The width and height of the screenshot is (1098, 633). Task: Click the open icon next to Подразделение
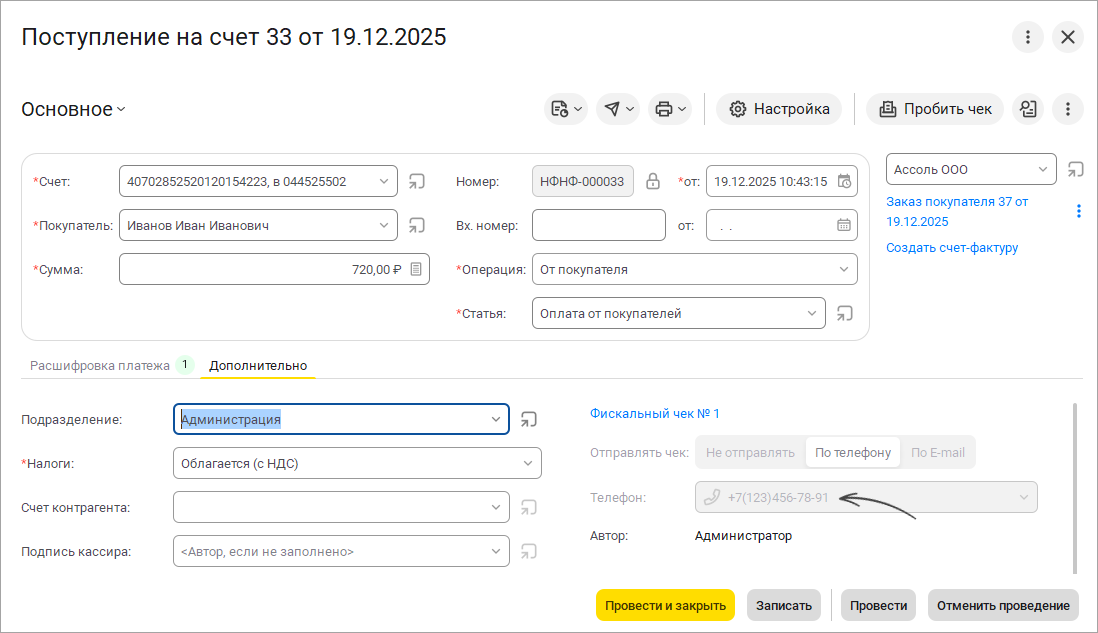click(529, 420)
